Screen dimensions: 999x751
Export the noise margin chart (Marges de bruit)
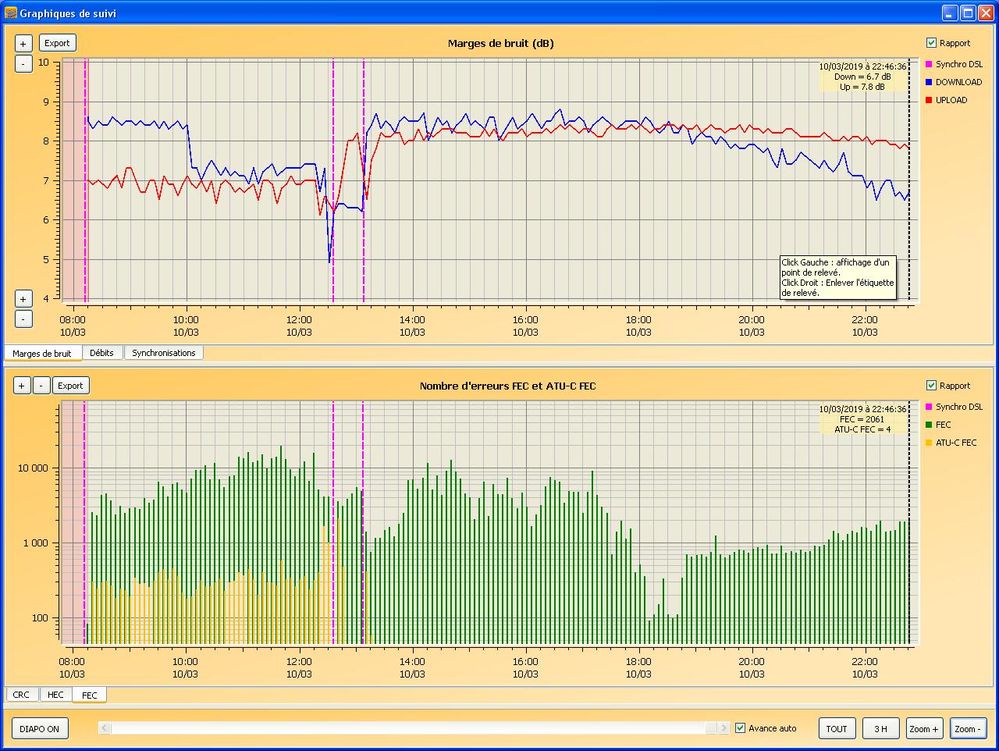point(57,43)
